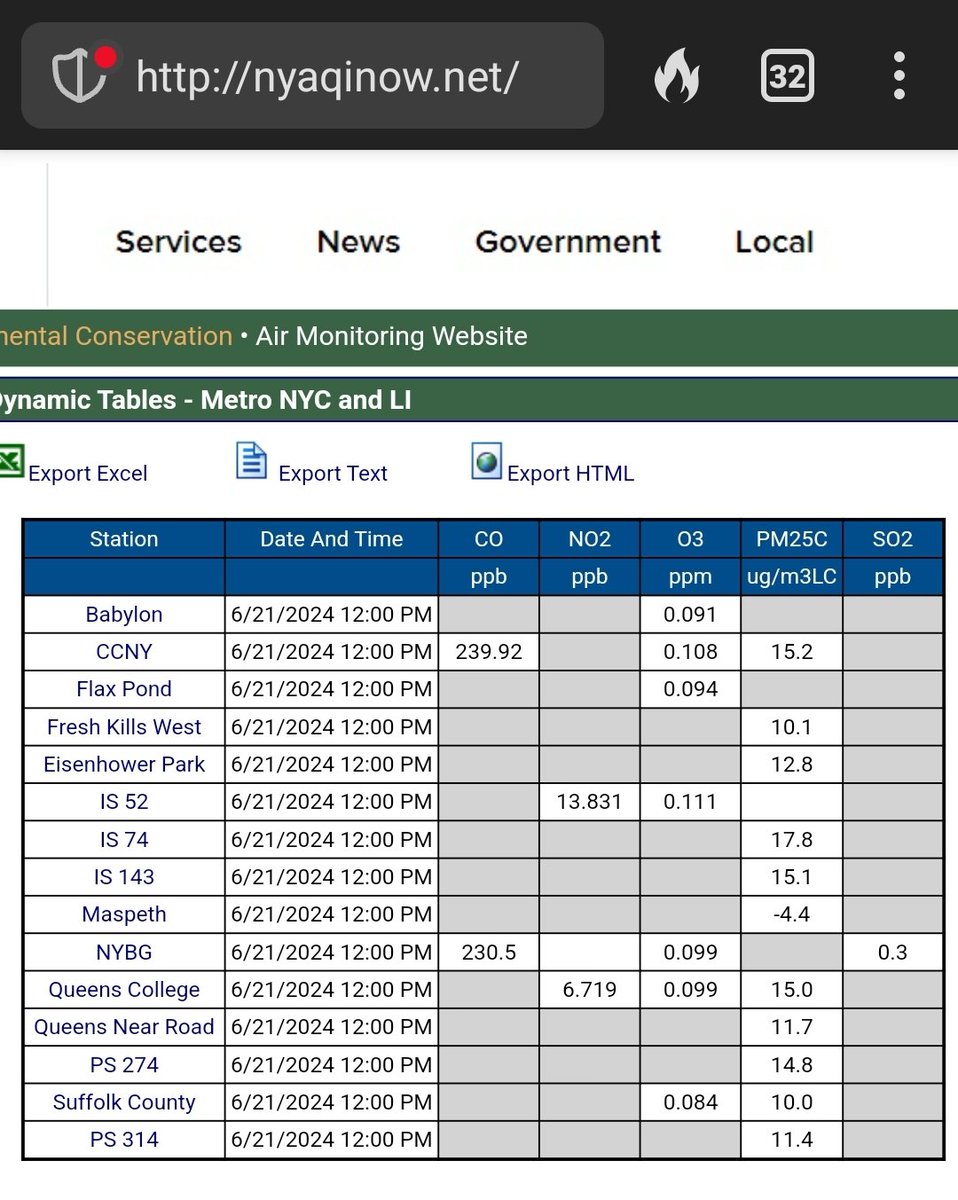The image size is (958, 1200).
Task: Click the Export HTML link
Action: click(570, 474)
